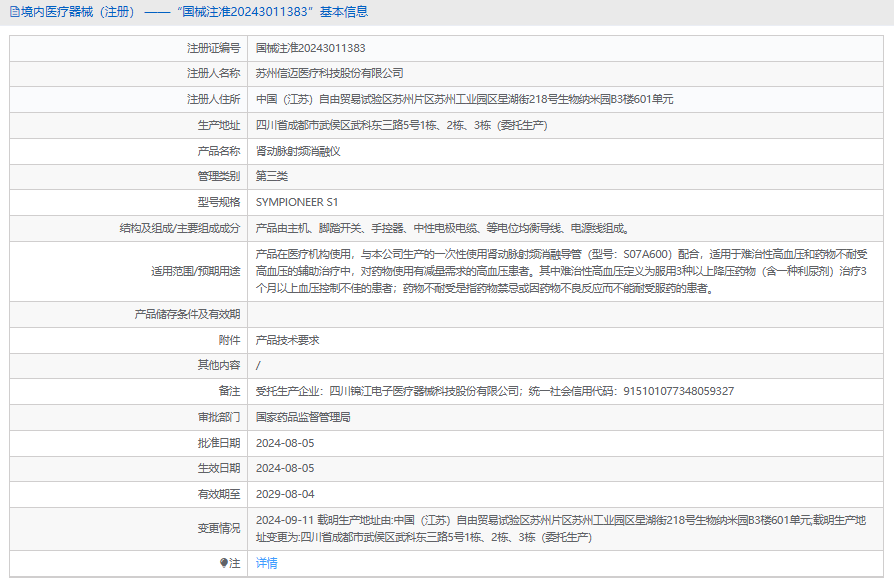Select the registrant name 苏州信迈医疗科技股份有限公司
894x583 pixels.
[x=329, y=73]
